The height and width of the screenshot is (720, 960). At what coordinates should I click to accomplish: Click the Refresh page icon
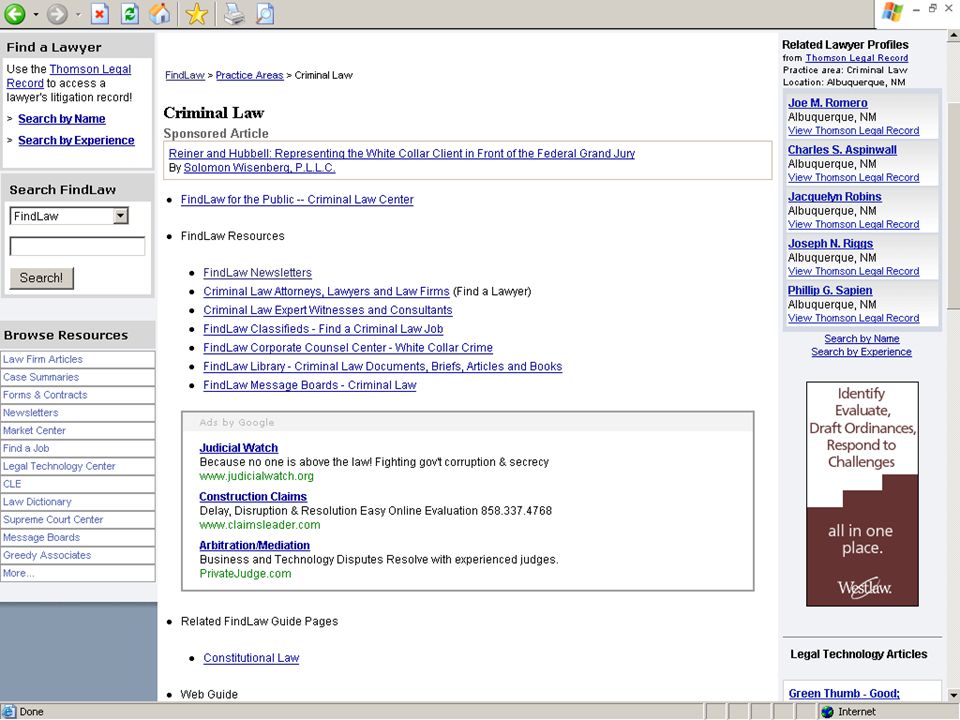click(x=130, y=13)
